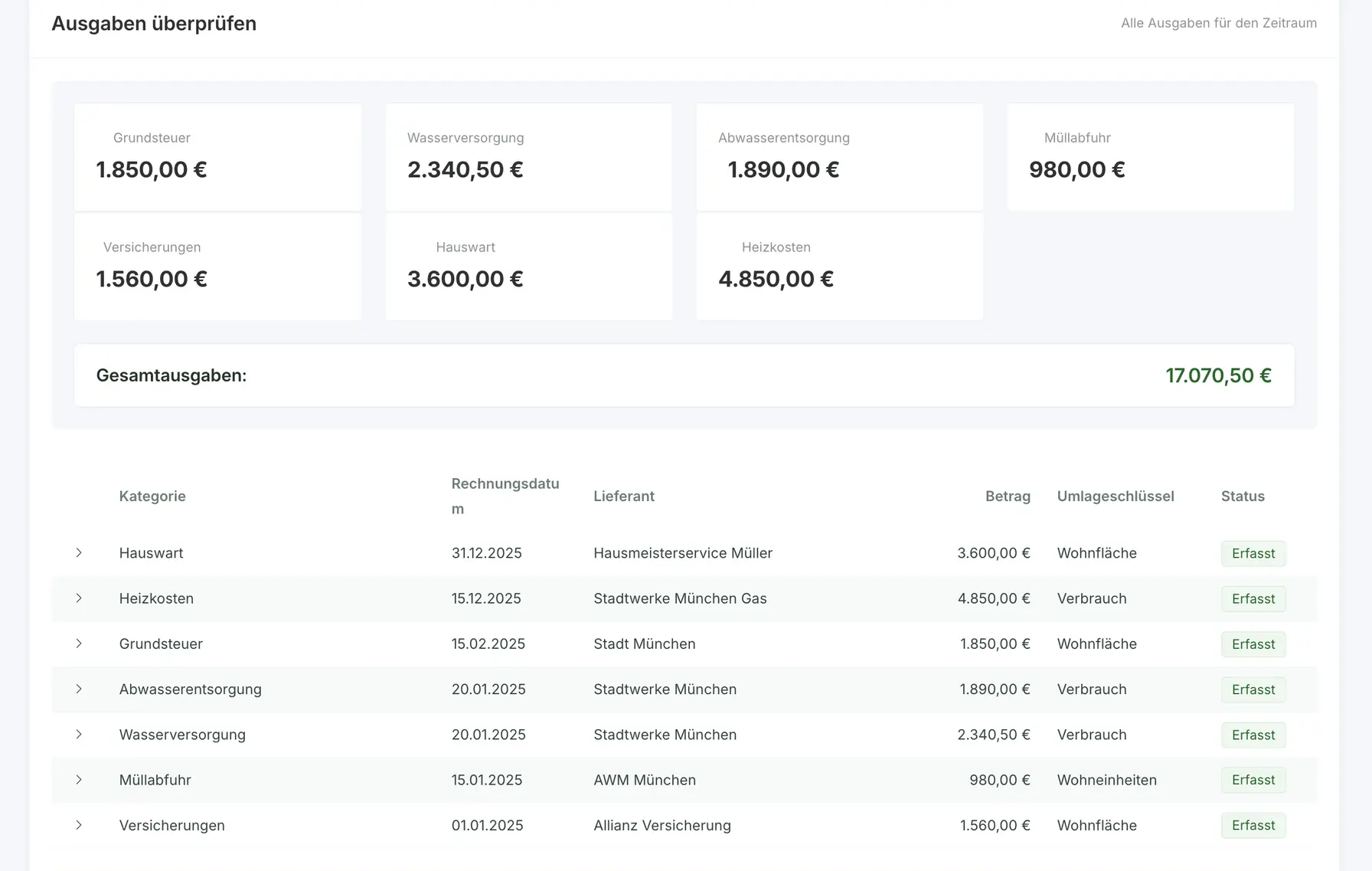This screenshot has width=1372, height=871.
Task: Click supplier Hausmeisterservice Müller
Action: pos(683,553)
